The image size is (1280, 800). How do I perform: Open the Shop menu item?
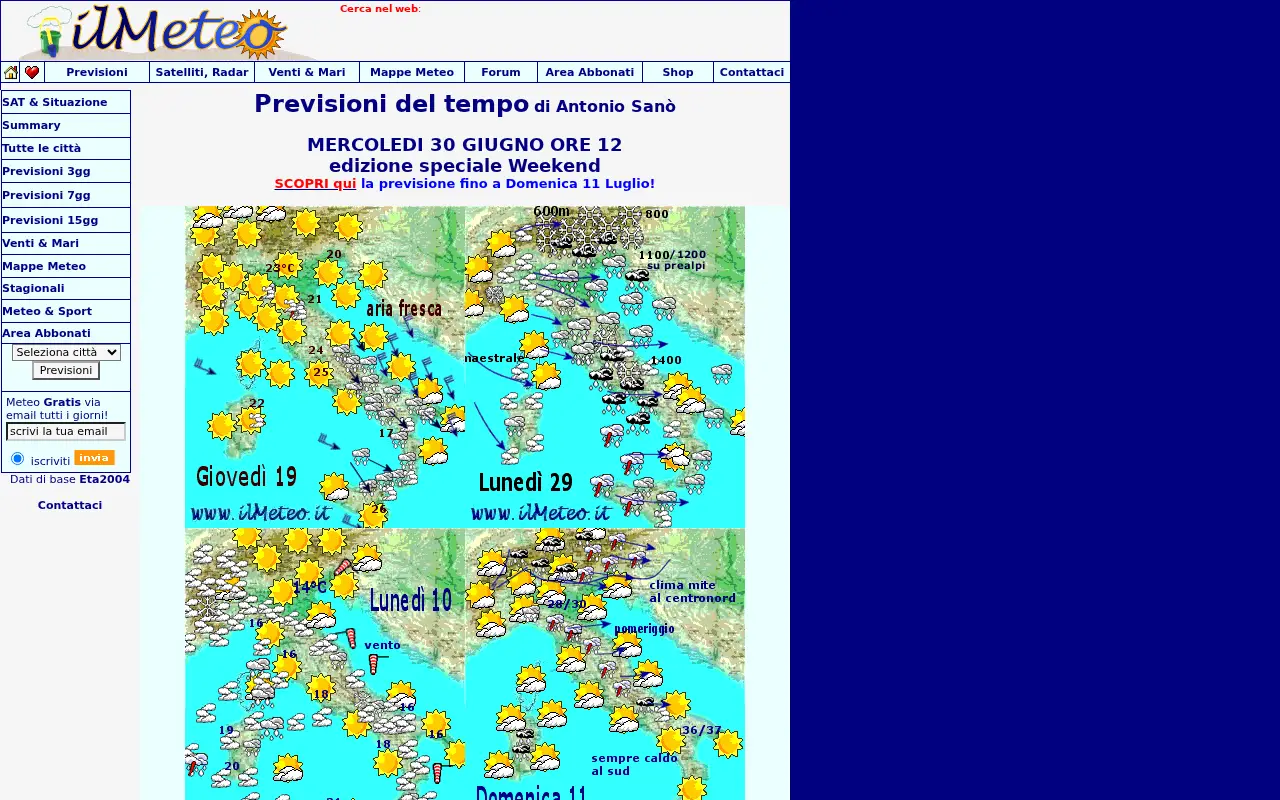coord(678,72)
